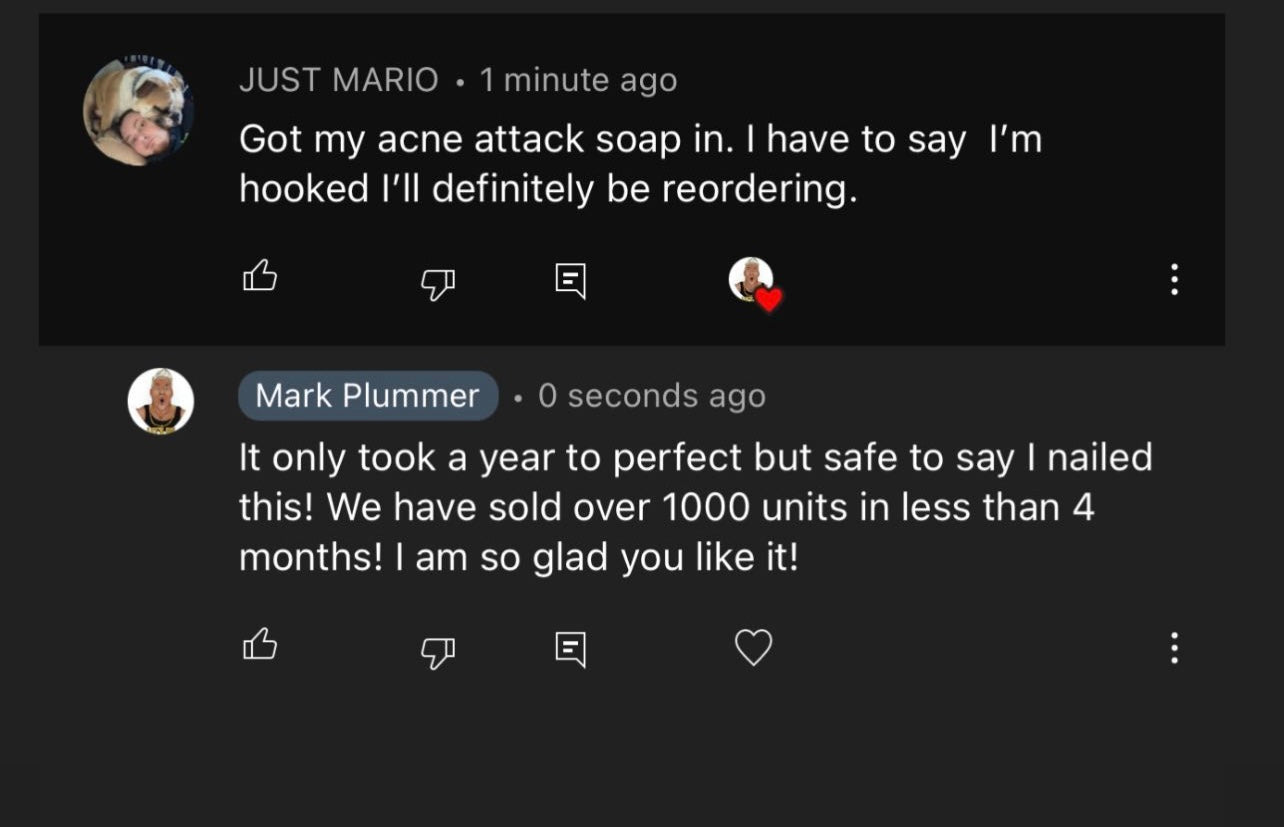Screen dimensions: 1284x827
Task: Like the JUST MARIO comment
Action: 260,276
